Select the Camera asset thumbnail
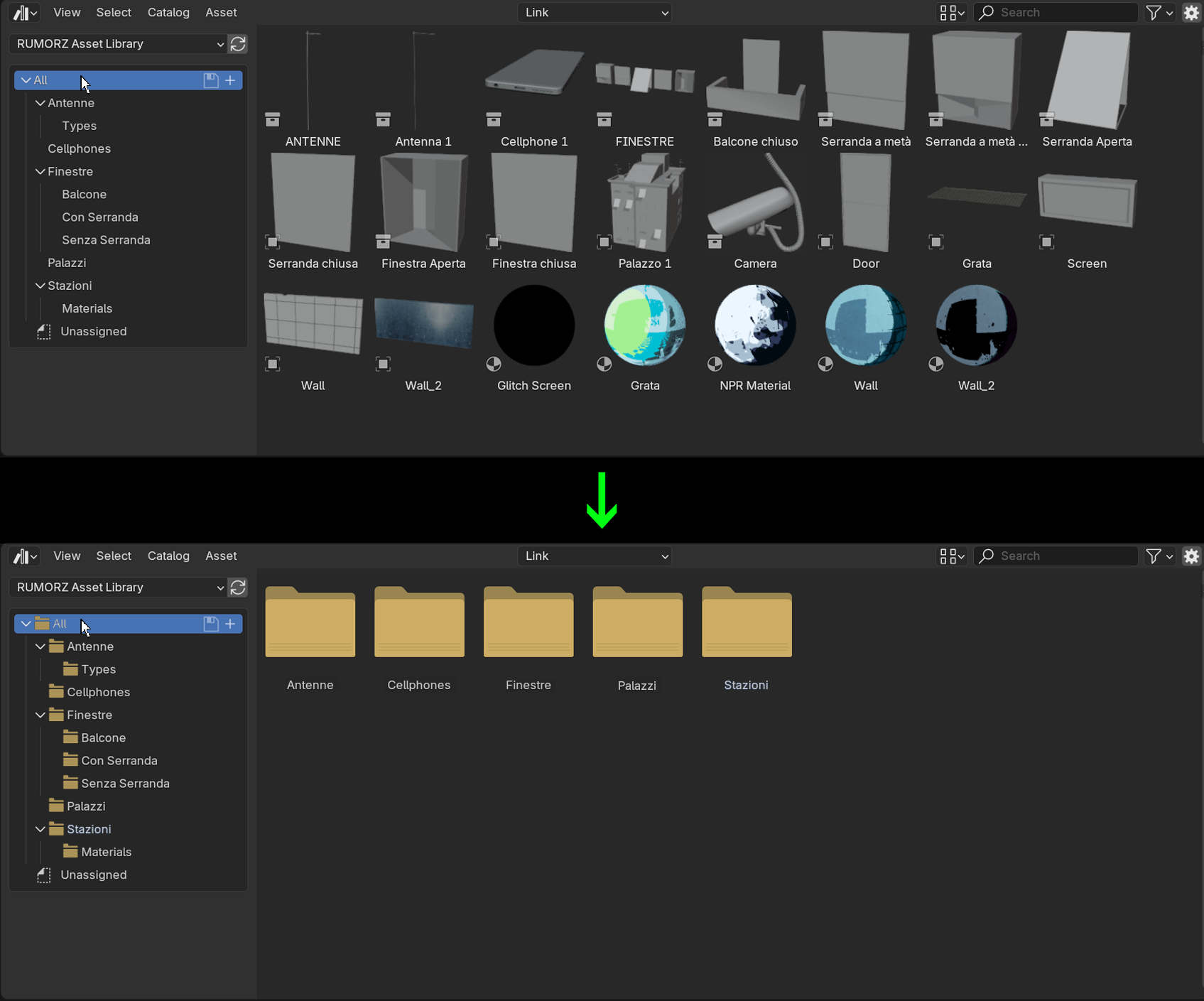 coord(755,203)
